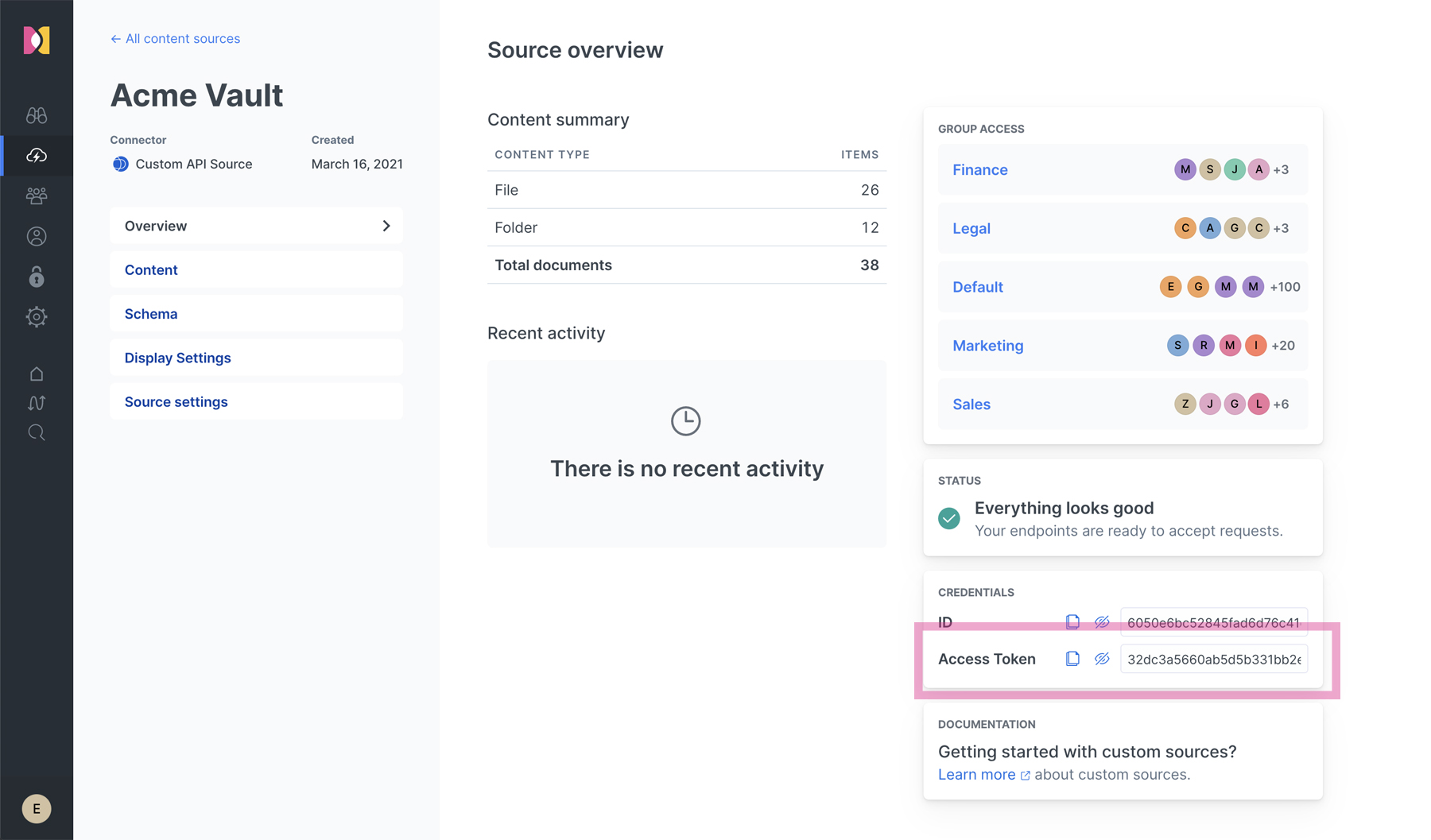
Task: Open the gear settings icon in sidebar
Action: coord(37,317)
